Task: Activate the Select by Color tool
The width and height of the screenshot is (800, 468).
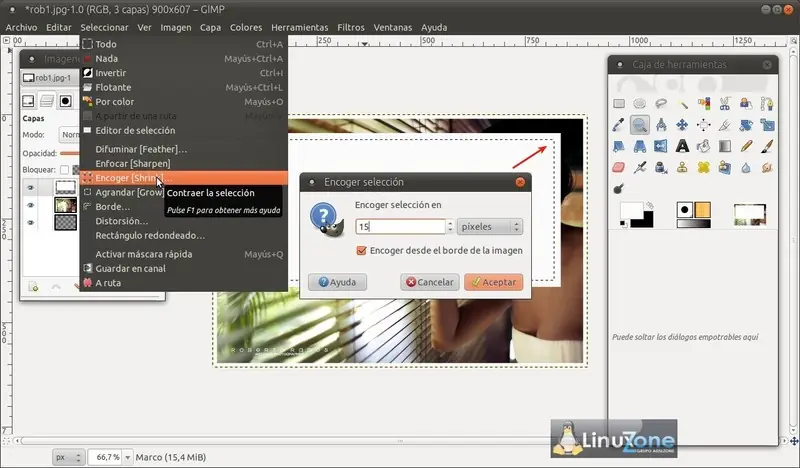Action: pyautogui.click(x=704, y=104)
